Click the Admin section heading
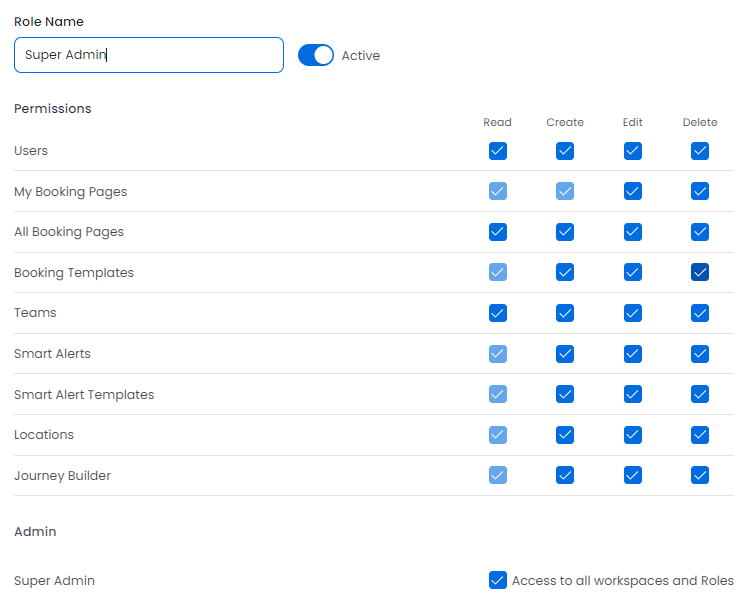Image resolution: width=749 pixels, height=614 pixels. click(35, 532)
